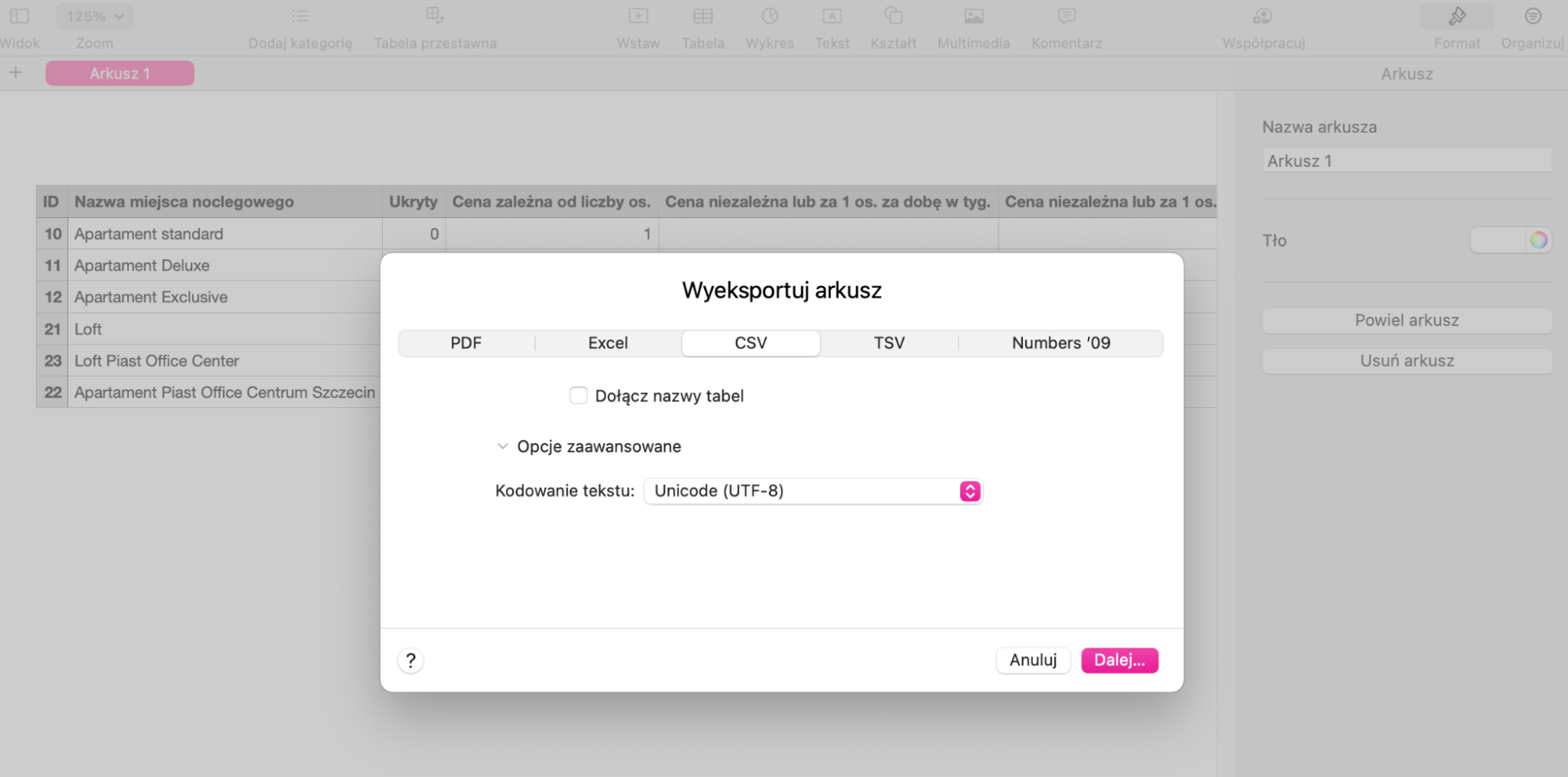This screenshot has height=777, width=1568.
Task: Collapse the Opcje zaawansowane section
Action: pyautogui.click(x=502, y=446)
